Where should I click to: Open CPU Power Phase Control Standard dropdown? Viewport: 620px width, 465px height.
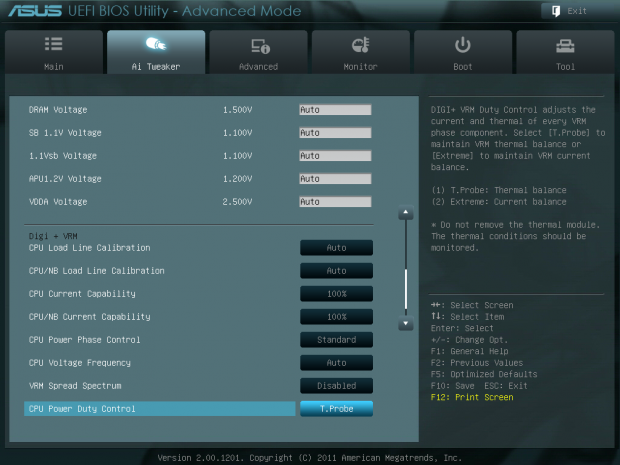336,340
